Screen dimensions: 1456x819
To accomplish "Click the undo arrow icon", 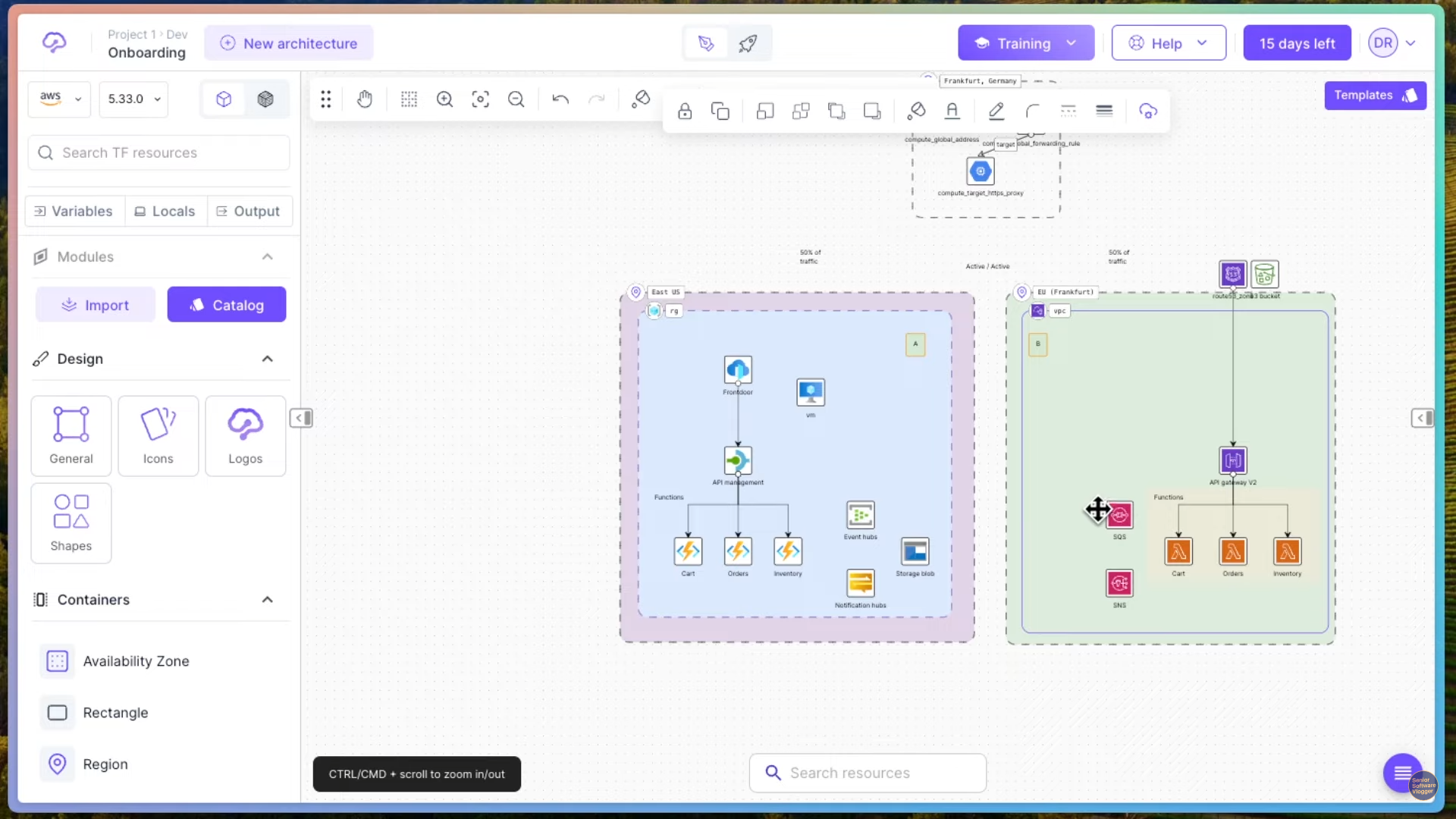I will pos(560,99).
